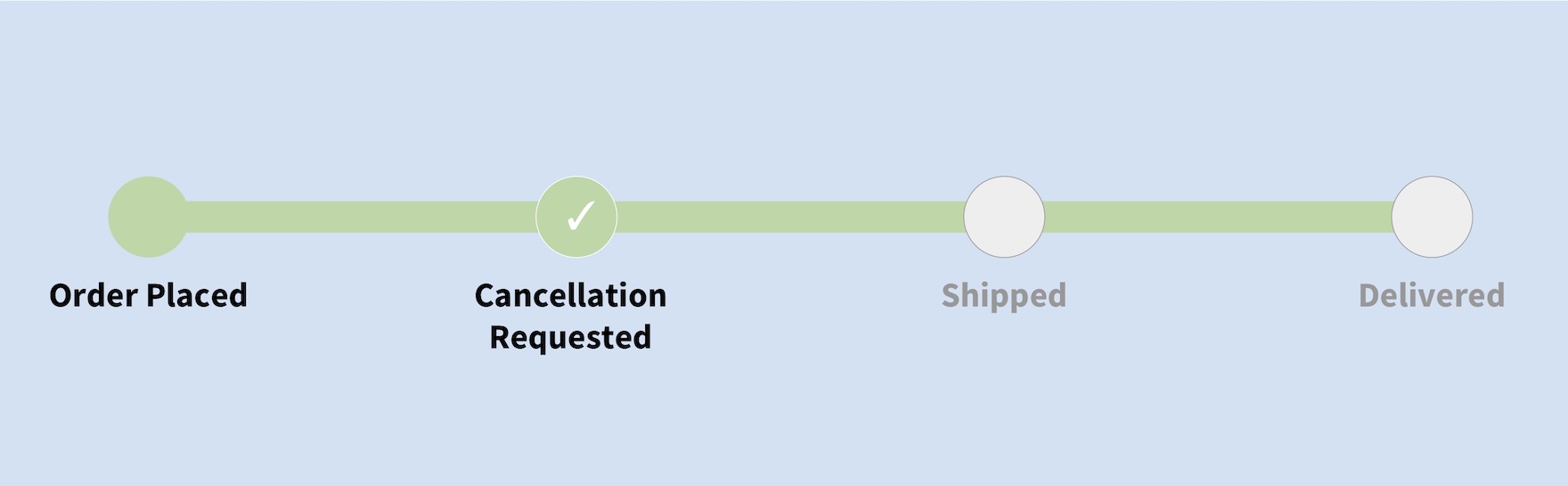Viewport: 1568px width, 486px height.
Task: Click progress bar between Cancellation Requested and Shipped
Action: coord(789,217)
